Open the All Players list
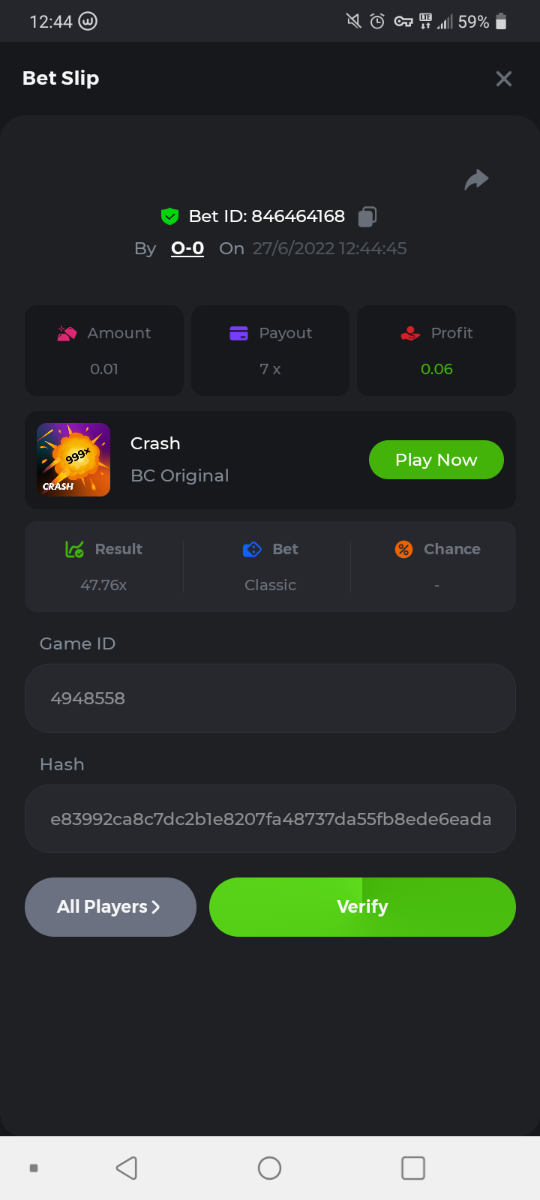540x1200 pixels. coord(110,907)
